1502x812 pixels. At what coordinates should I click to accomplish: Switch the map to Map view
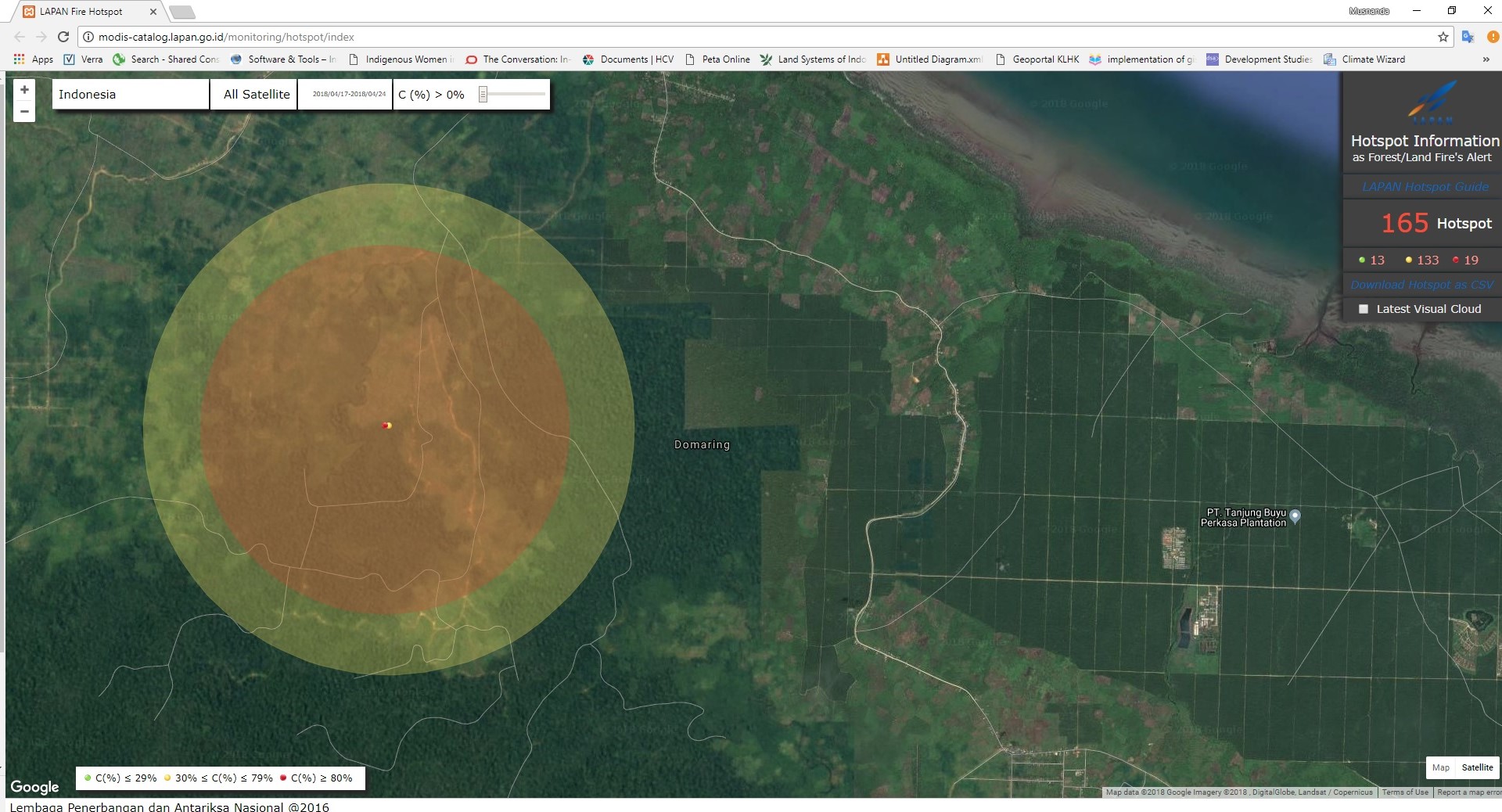click(x=1440, y=767)
